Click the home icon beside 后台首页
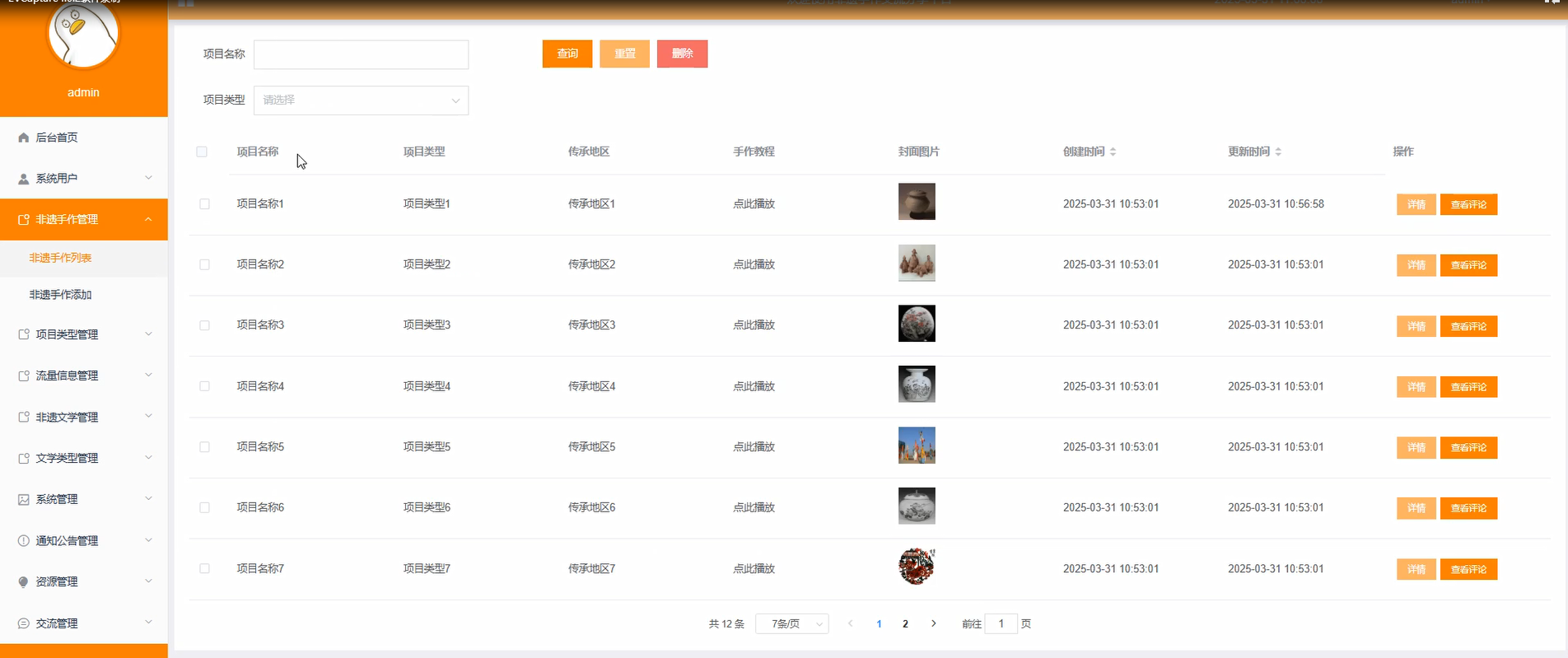1568x658 pixels. (x=23, y=138)
